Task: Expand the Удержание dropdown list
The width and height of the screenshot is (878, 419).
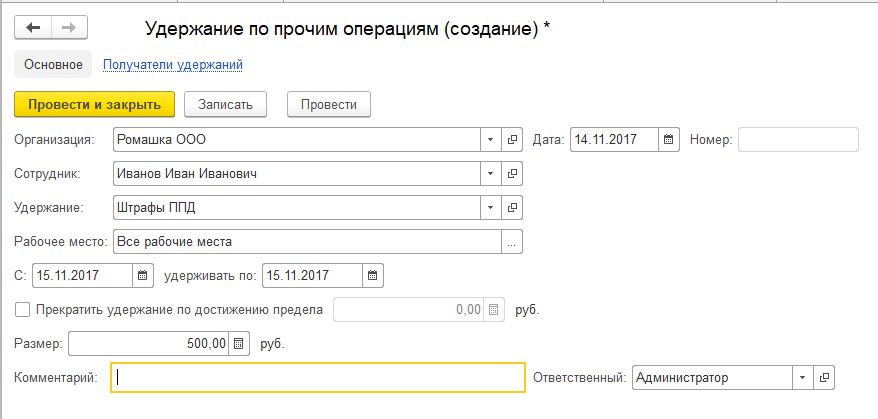Action: click(491, 208)
